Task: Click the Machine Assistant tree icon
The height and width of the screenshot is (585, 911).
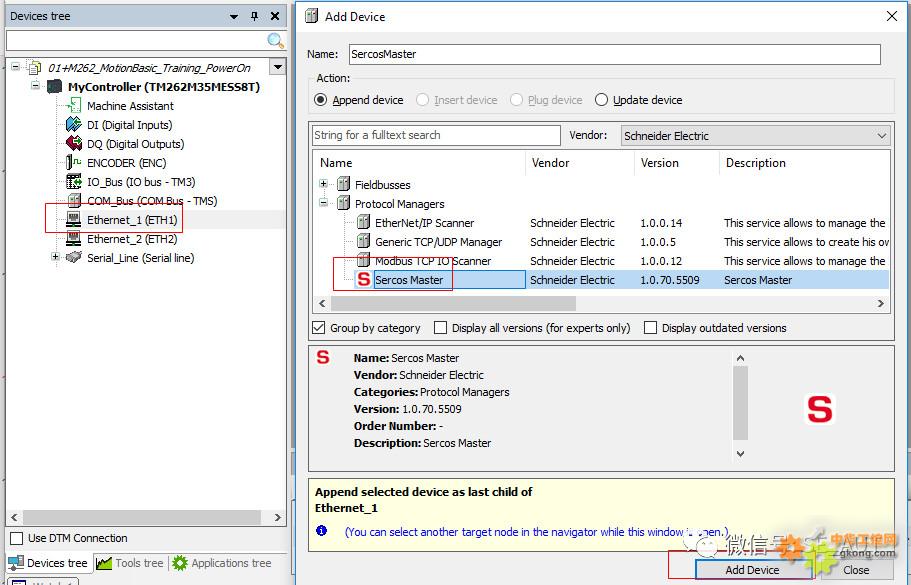Action: 74,106
